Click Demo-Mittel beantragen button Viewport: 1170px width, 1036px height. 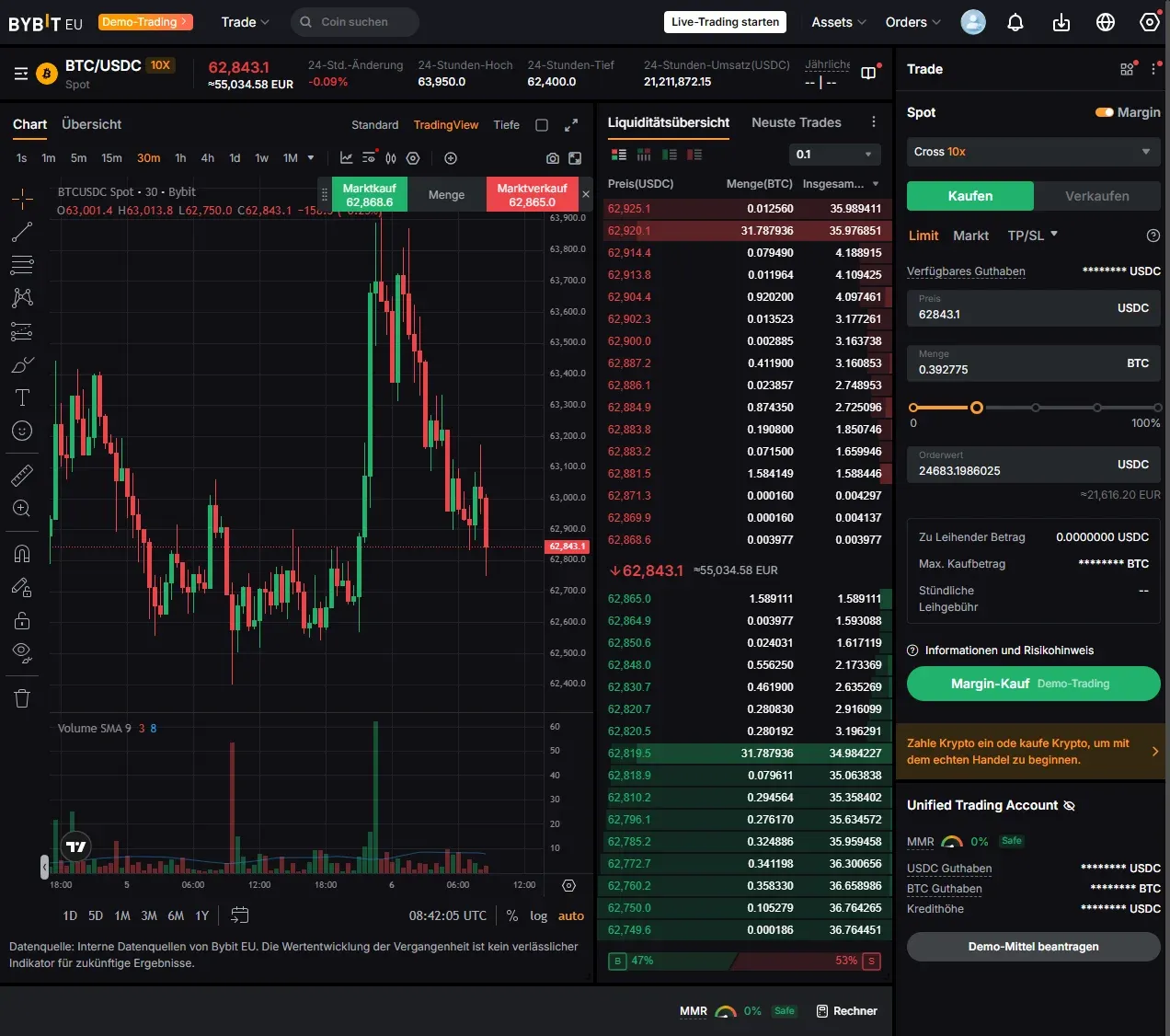click(1033, 947)
